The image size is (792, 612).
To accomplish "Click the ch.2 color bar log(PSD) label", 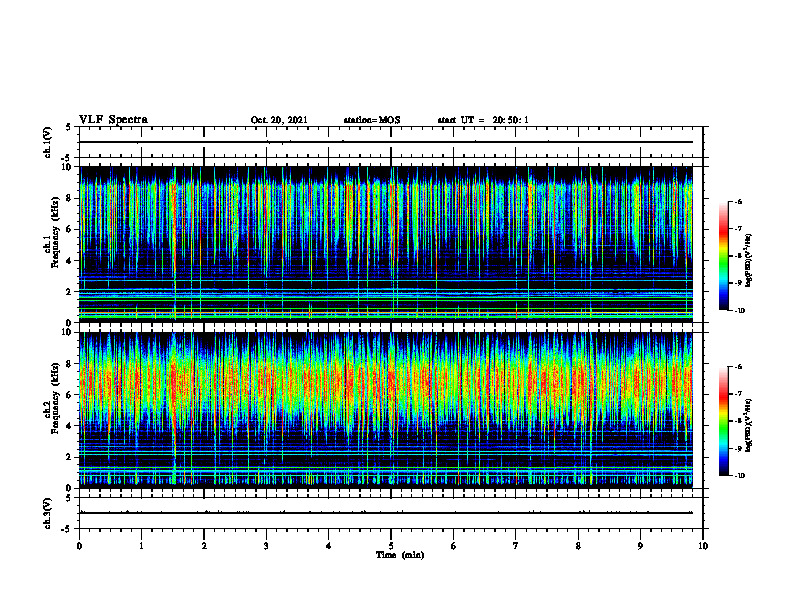I will point(749,425).
